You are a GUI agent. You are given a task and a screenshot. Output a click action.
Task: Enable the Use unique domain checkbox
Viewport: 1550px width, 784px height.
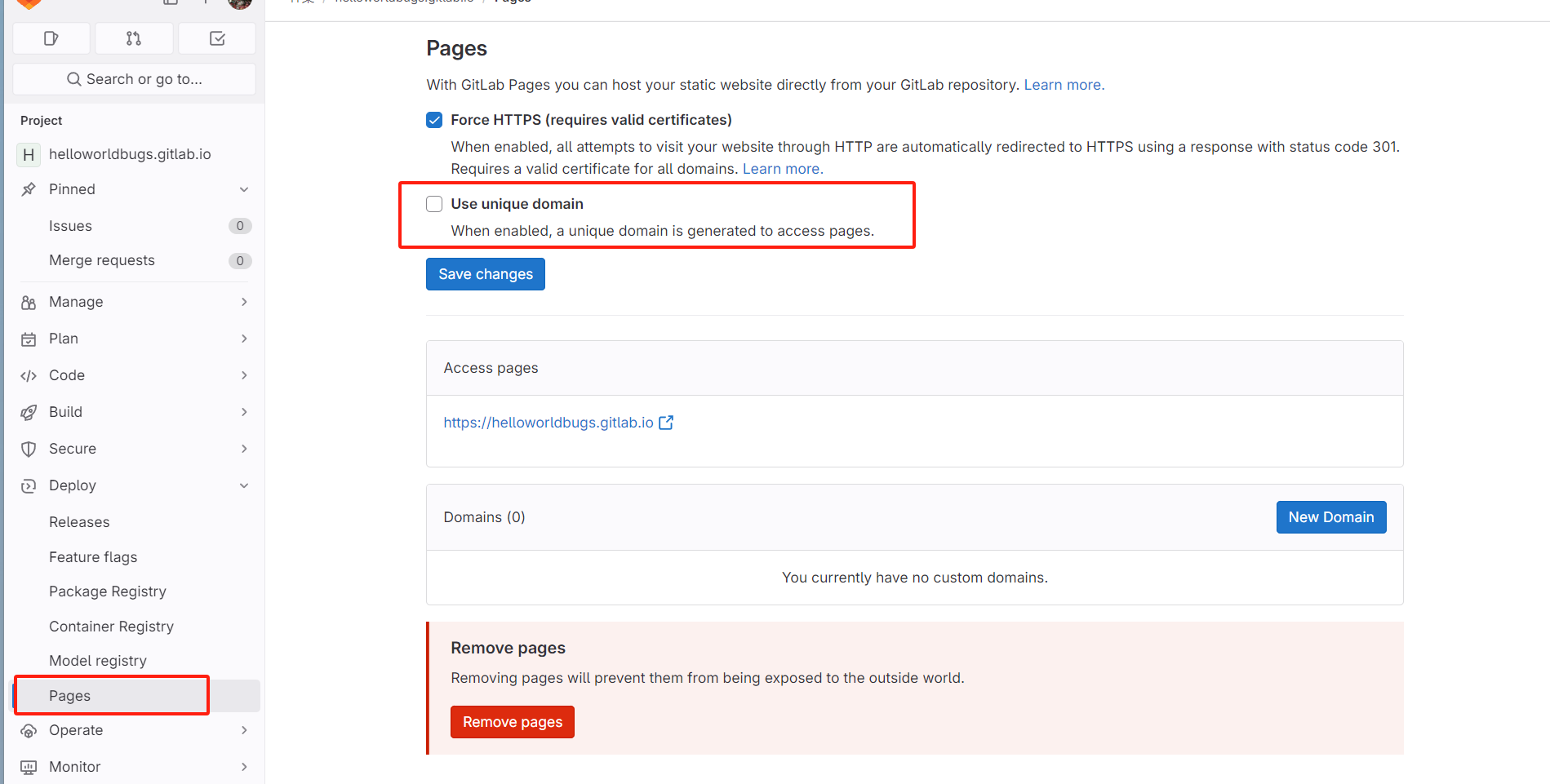[434, 204]
